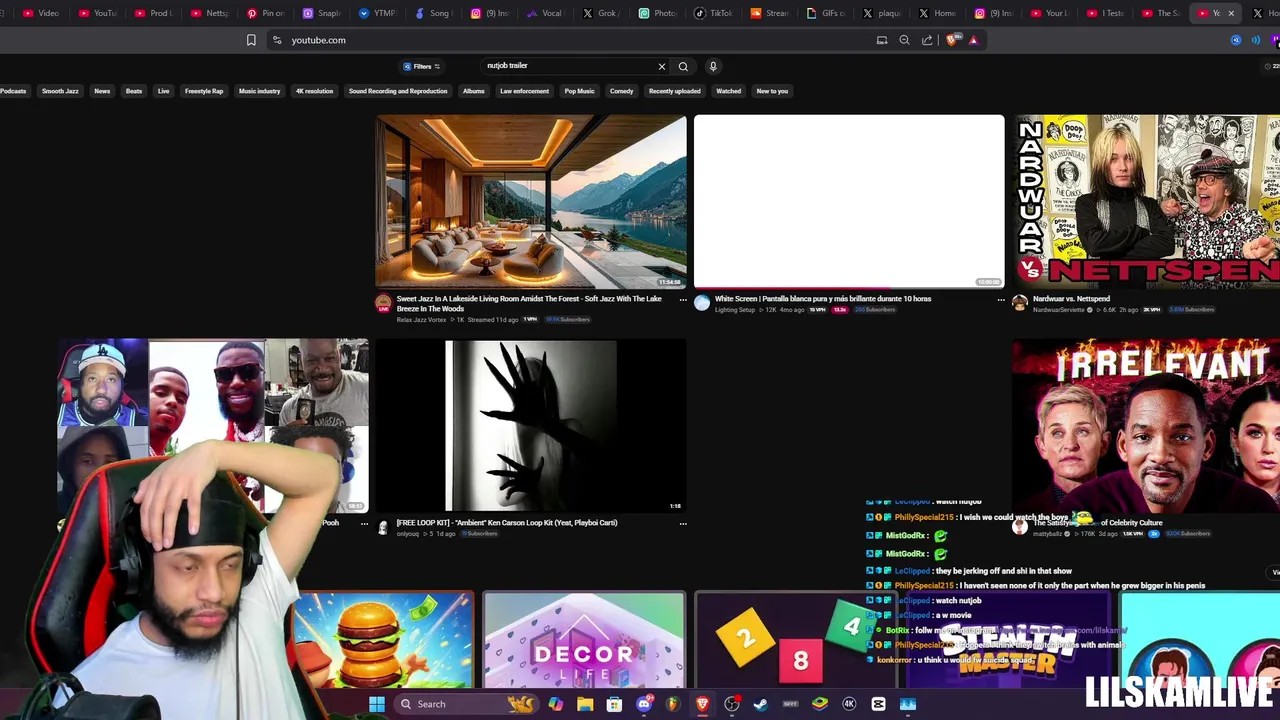The image size is (1280, 720).
Task: Select the Live filter chip
Action: [163, 91]
